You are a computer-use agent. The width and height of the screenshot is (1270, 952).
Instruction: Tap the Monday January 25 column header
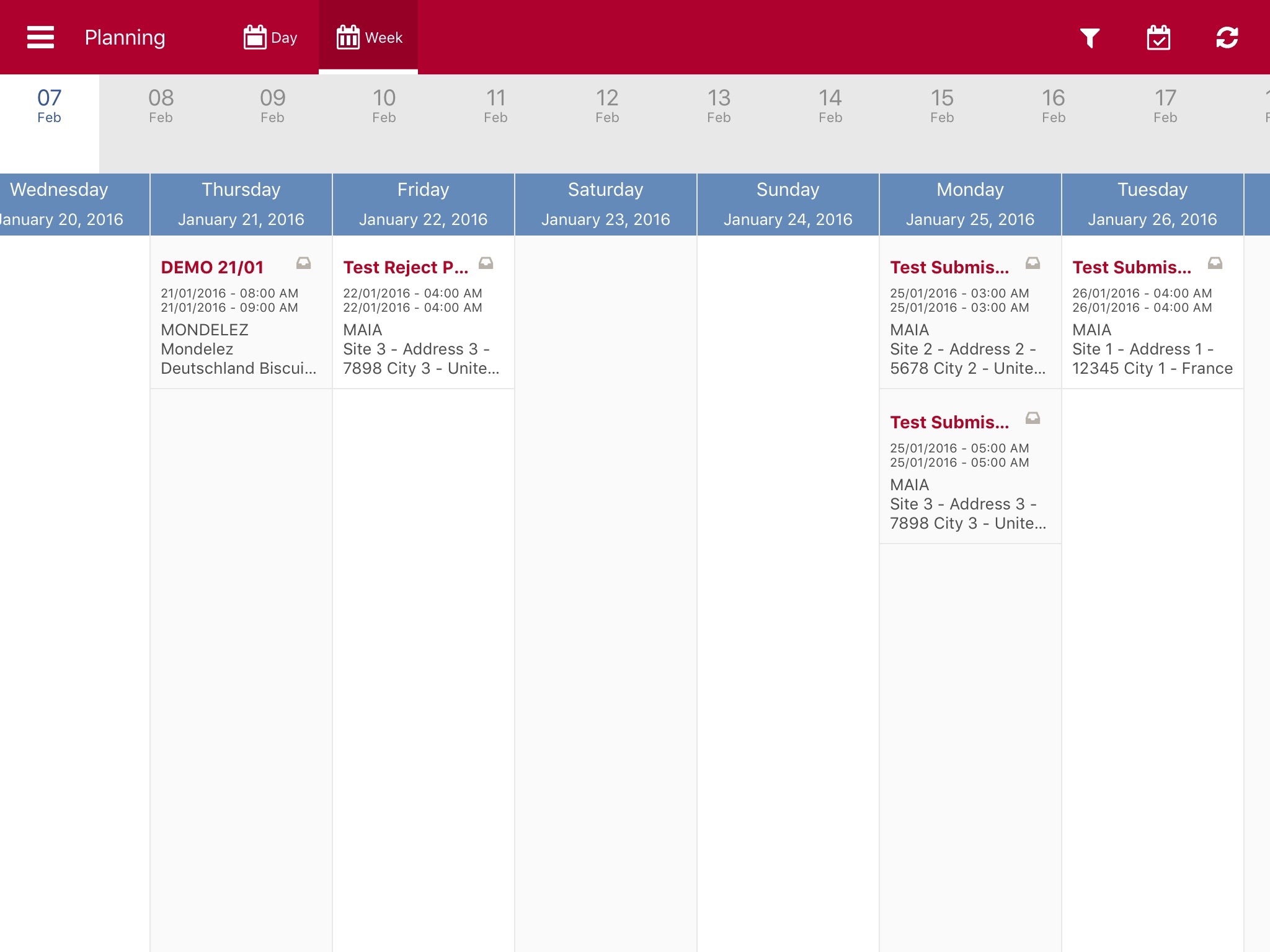click(x=970, y=205)
